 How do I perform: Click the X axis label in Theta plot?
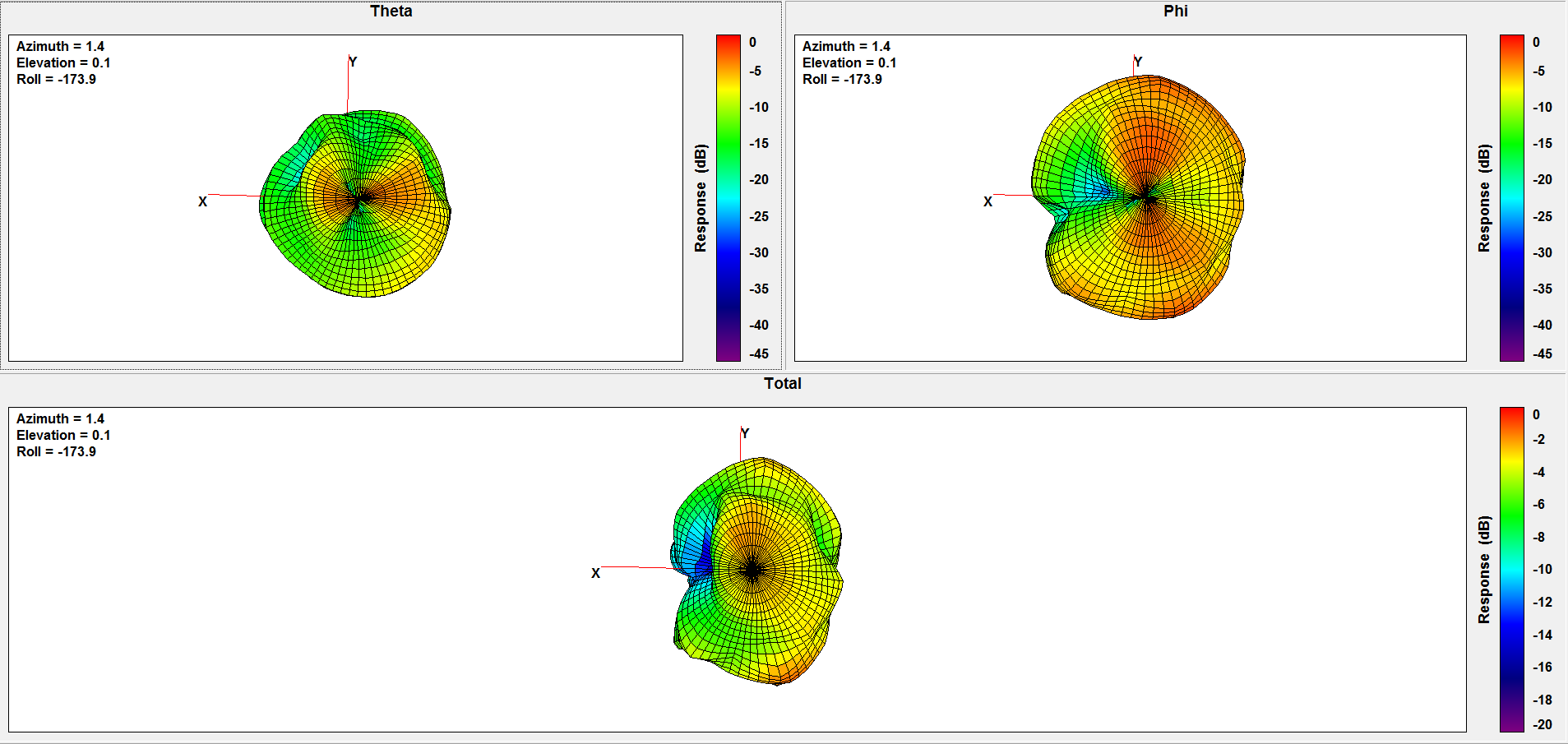pos(202,201)
